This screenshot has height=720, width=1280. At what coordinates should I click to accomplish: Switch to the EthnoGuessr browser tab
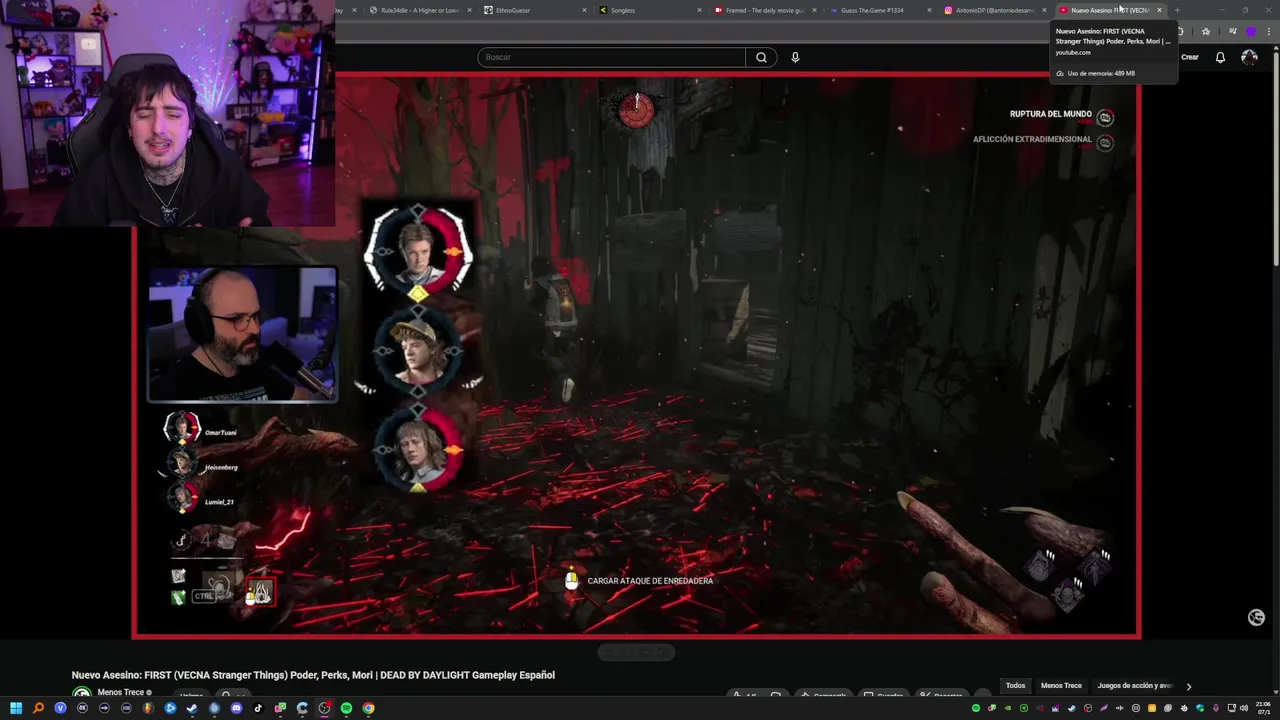[x=533, y=10]
